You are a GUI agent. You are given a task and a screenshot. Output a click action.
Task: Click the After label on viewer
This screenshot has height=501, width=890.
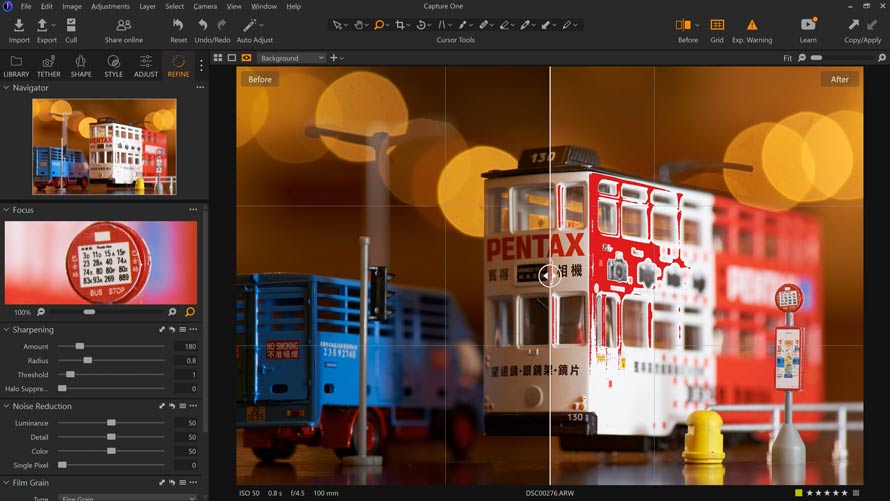839,79
